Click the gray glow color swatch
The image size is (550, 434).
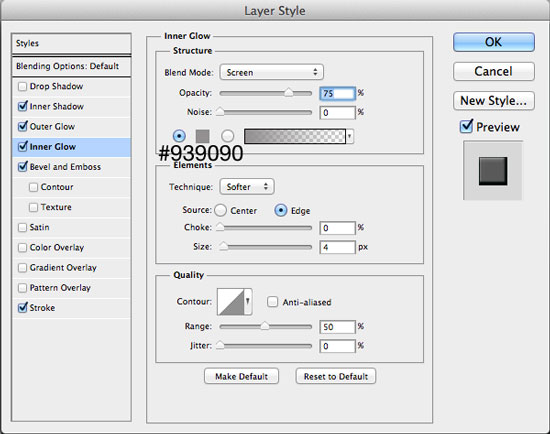point(202,136)
